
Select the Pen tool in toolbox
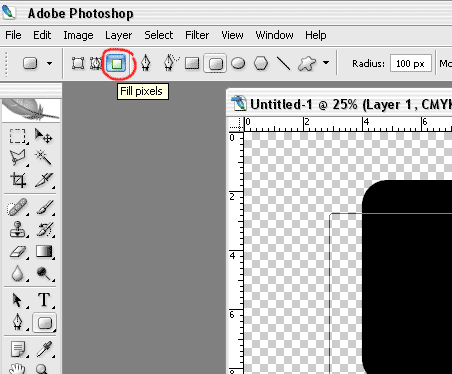pyautogui.click(x=17, y=322)
